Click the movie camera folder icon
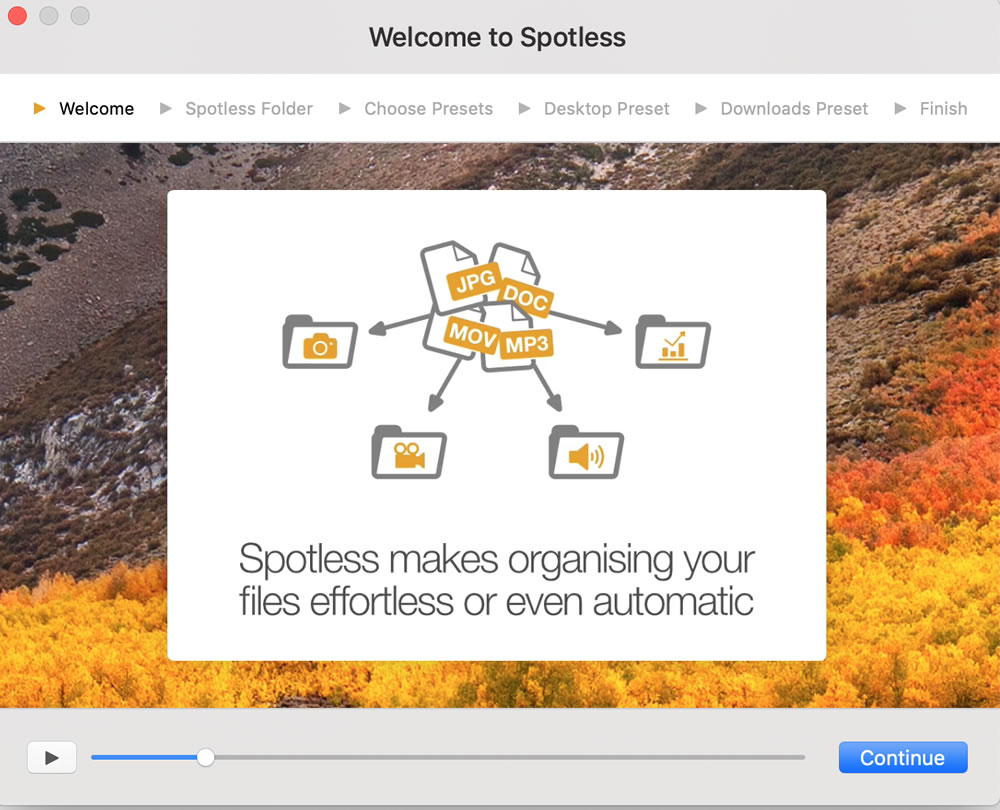 point(409,452)
